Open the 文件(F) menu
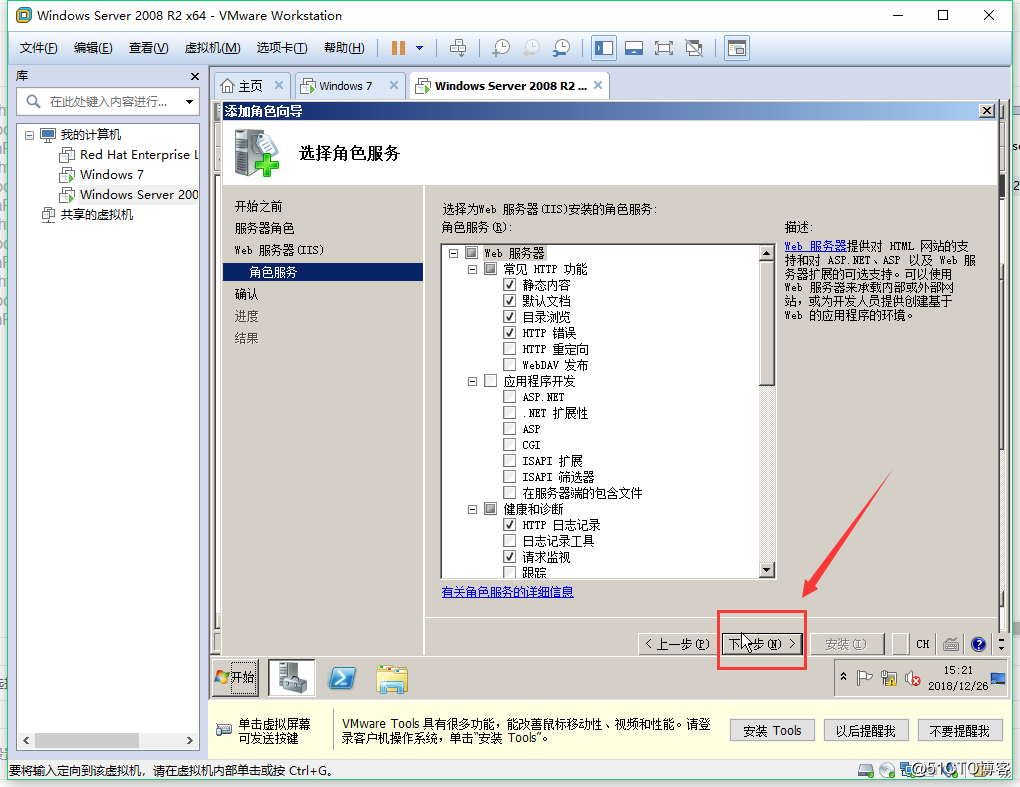 [x=38, y=48]
